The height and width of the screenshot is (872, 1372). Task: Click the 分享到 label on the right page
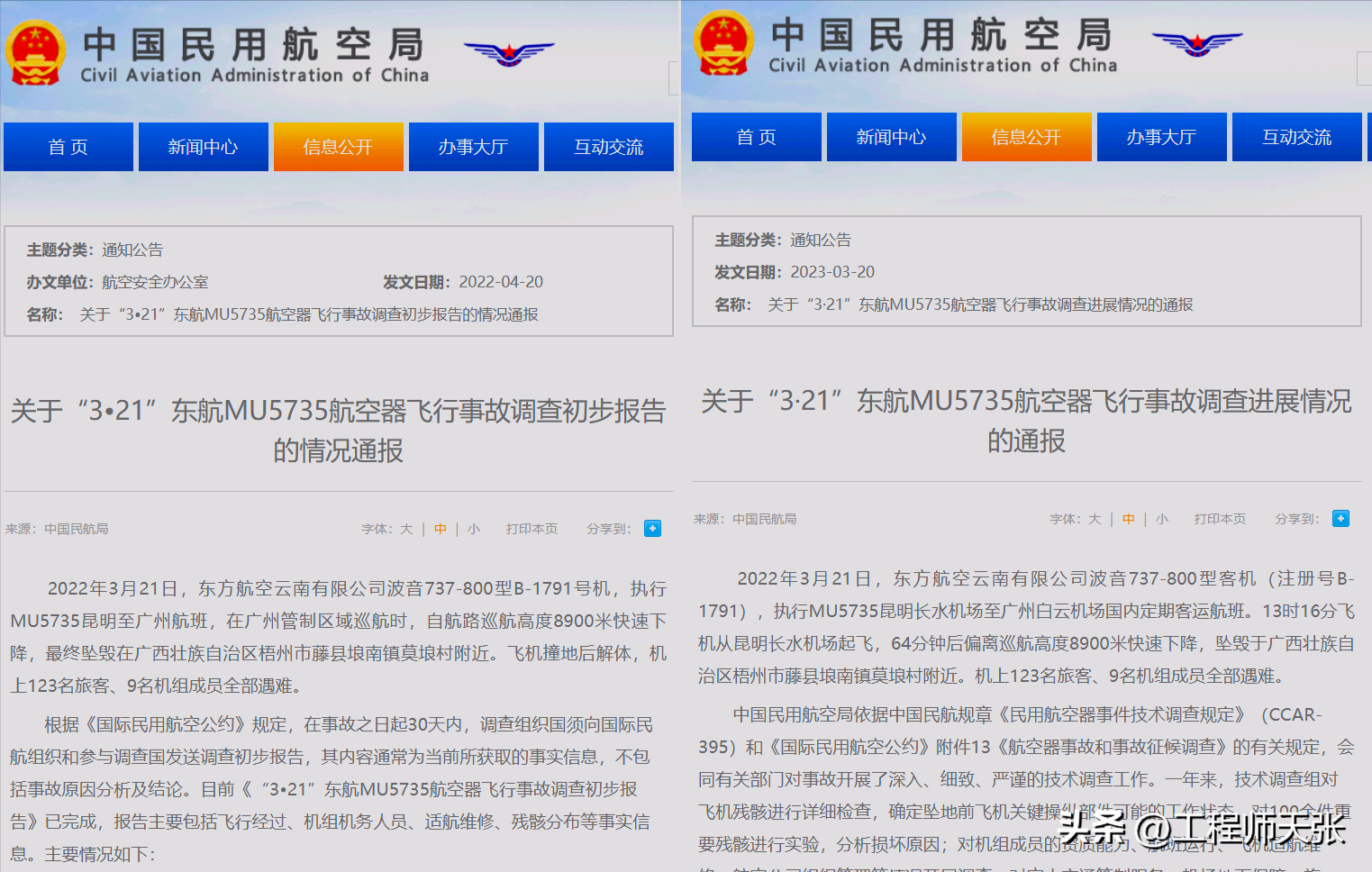tap(1297, 519)
